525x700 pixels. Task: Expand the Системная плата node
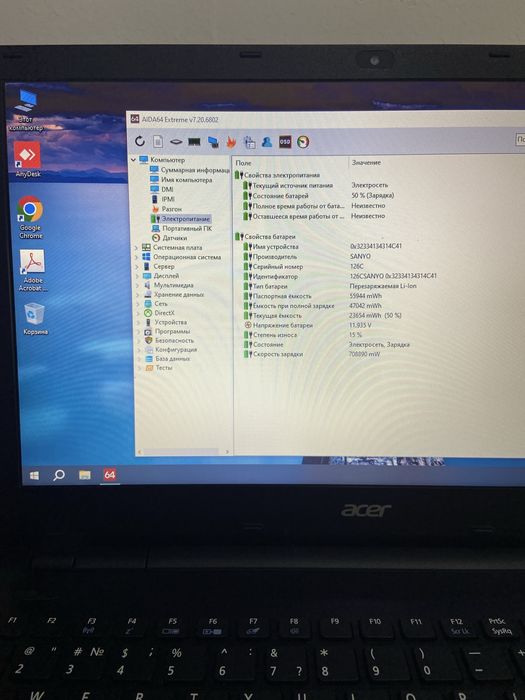tap(137, 247)
